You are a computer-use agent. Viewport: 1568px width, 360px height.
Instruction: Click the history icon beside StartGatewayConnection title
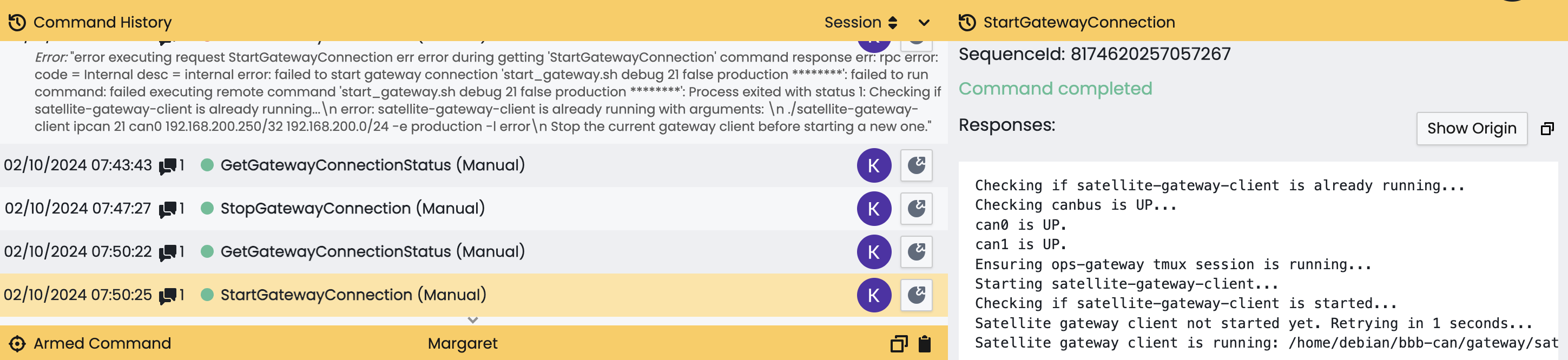coord(967,23)
